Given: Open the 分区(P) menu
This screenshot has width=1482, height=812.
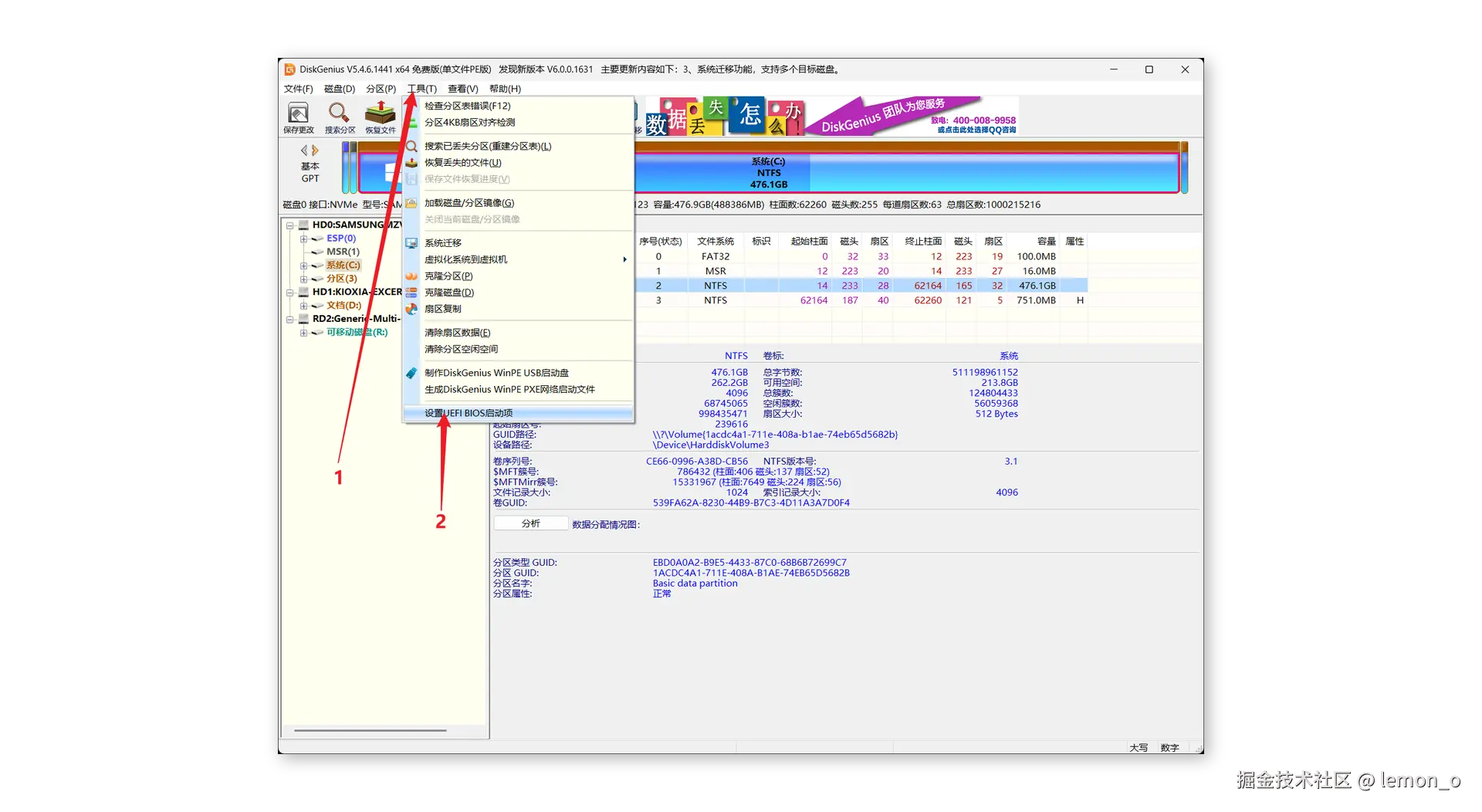Looking at the screenshot, I should (x=381, y=89).
